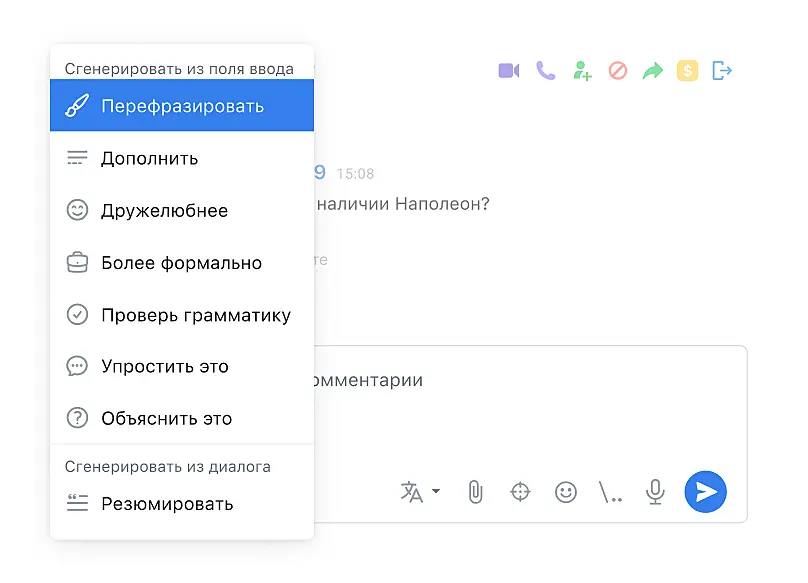Open the emoji picker
This screenshot has height=583, width=808.
[x=566, y=492]
